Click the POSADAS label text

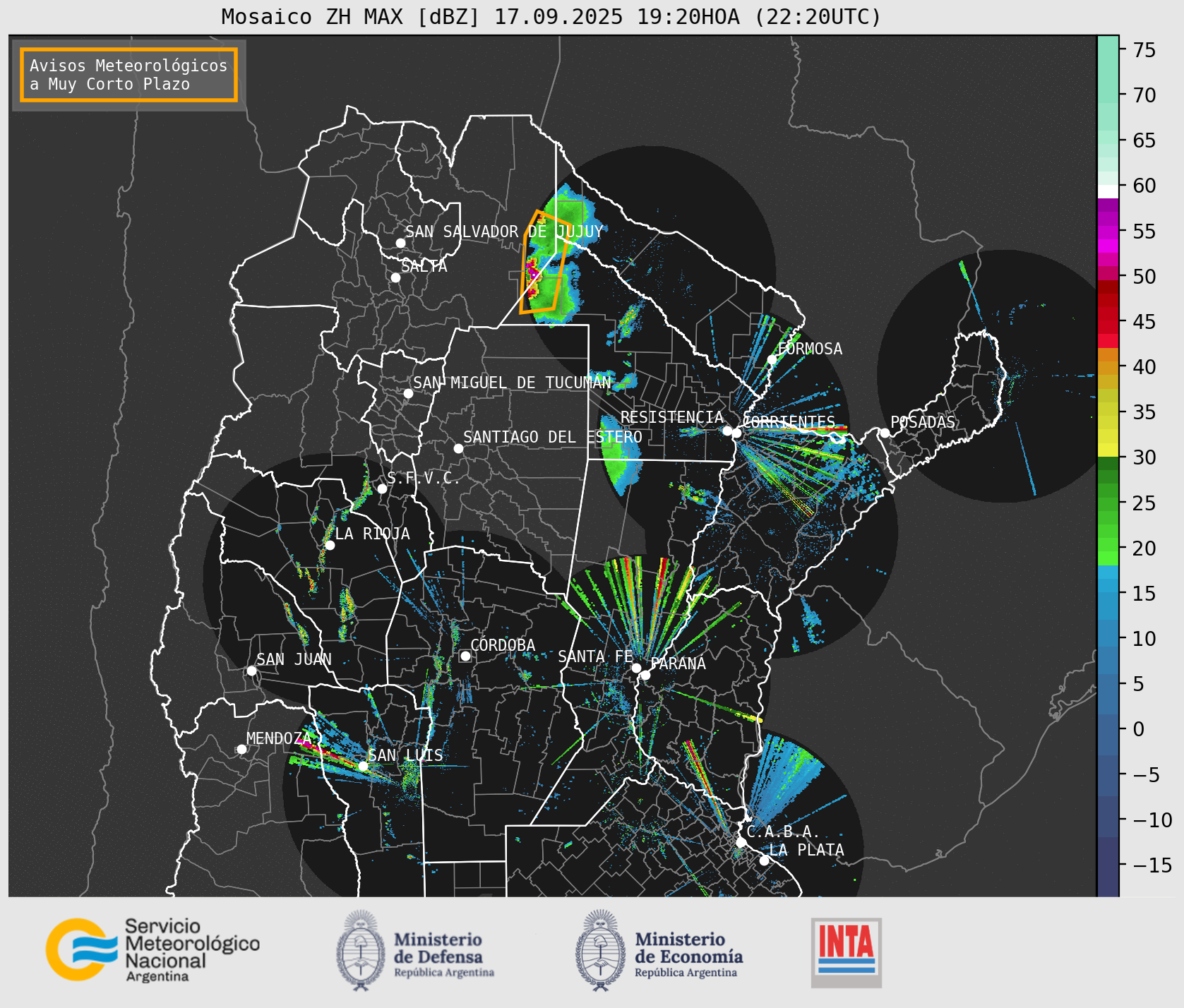coord(922,422)
